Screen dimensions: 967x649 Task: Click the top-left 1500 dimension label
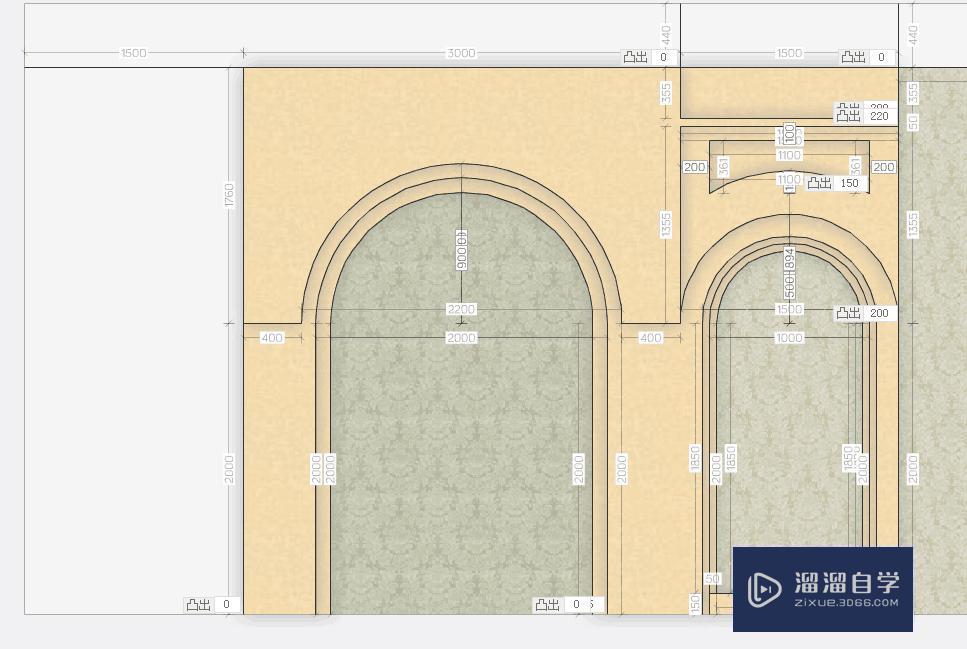(133, 53)
